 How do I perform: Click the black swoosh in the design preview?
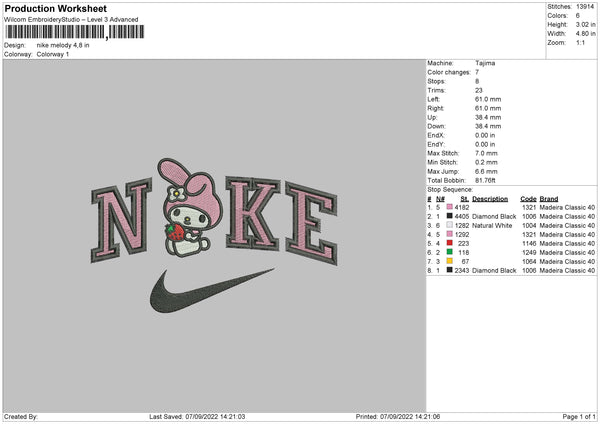[x=212, y=291]
